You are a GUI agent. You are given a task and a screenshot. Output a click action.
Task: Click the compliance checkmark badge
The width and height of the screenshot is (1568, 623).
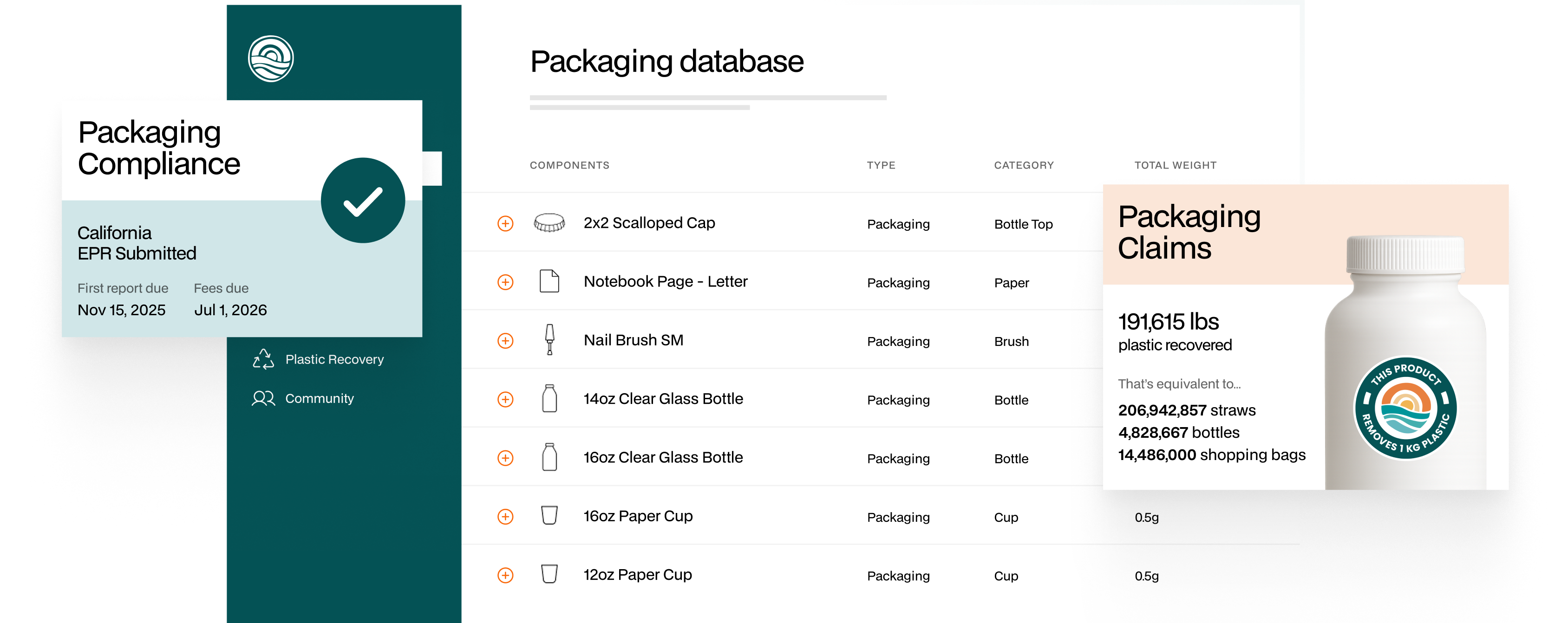click(363, 200)
